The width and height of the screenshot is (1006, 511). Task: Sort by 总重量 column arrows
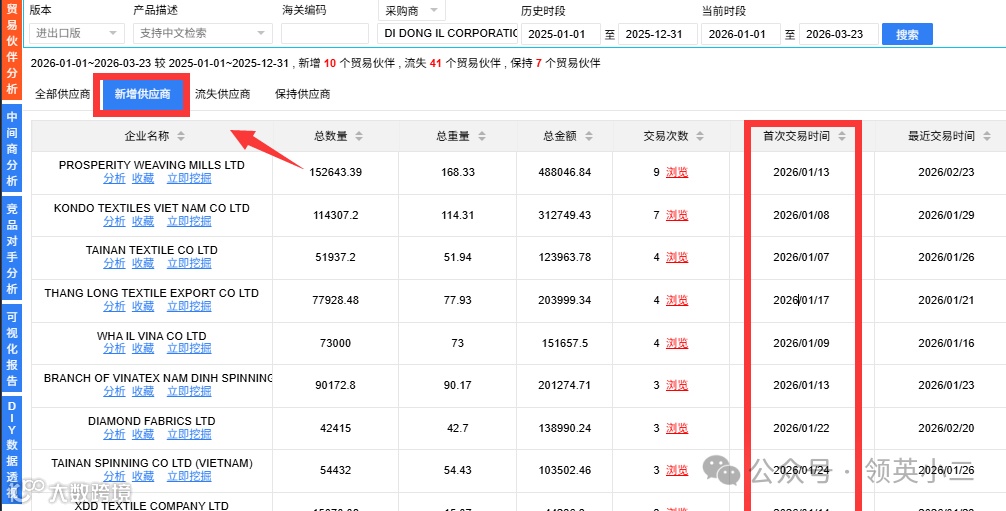(481, 136)
